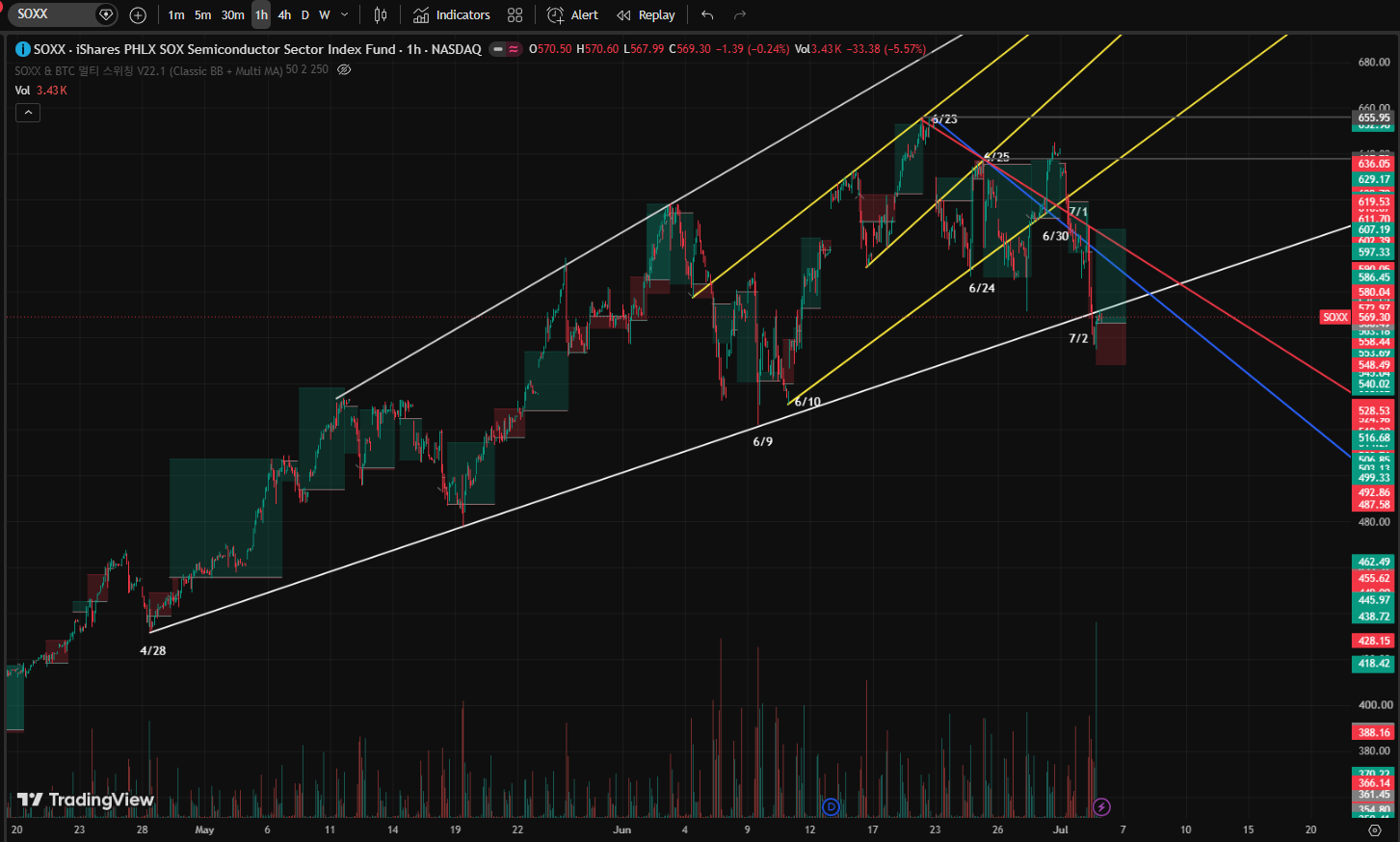Click the blue dividend D marker on timeline
1400x842 pixels.
click(x=831, y=806)
